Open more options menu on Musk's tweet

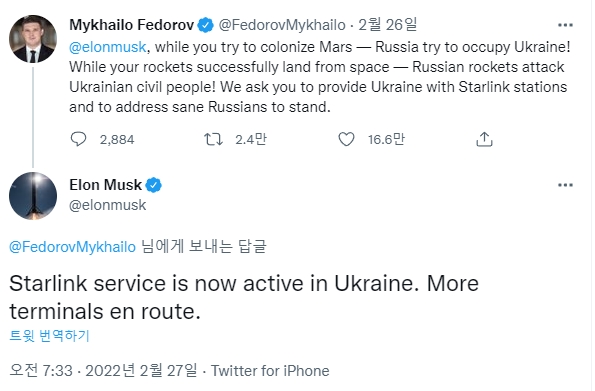[x=565, y=185]
